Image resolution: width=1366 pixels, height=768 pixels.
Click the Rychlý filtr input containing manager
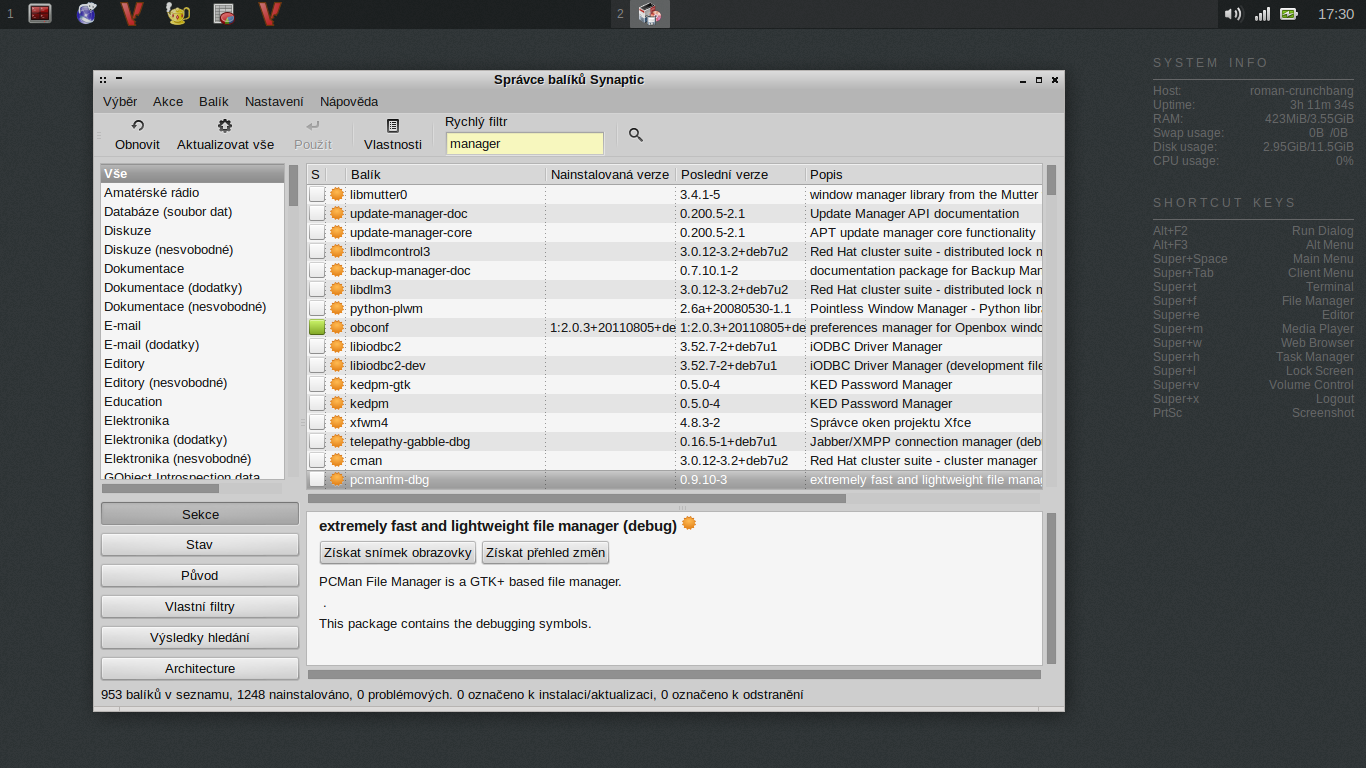525,143
